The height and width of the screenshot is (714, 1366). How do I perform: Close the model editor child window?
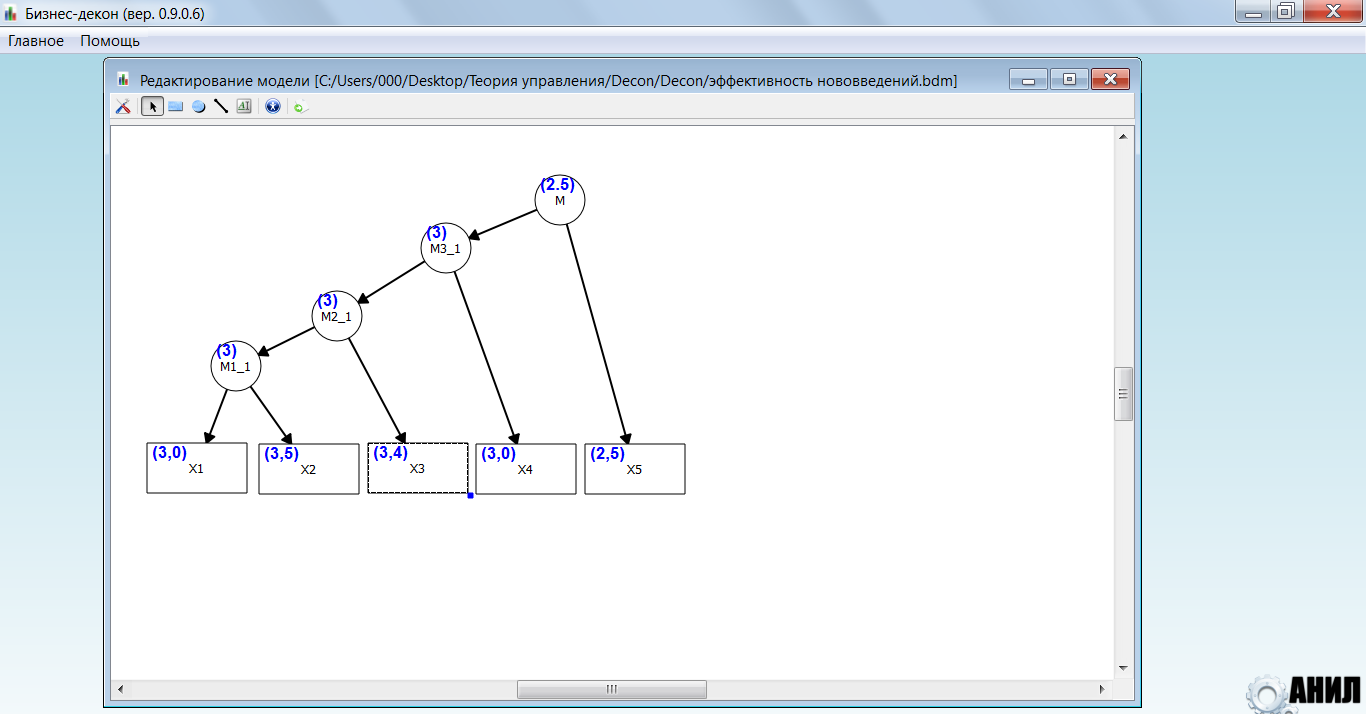[1110, 80]
